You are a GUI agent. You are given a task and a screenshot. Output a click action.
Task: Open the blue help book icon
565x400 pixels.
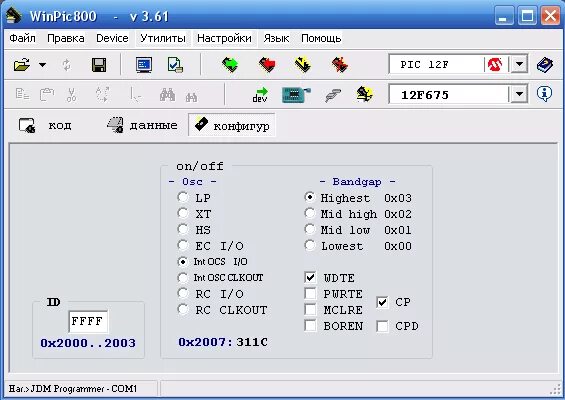point(545,65)
